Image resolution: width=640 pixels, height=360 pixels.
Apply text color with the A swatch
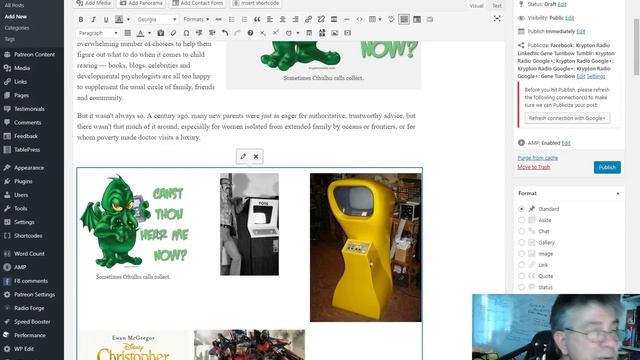[x=140, y=33]
